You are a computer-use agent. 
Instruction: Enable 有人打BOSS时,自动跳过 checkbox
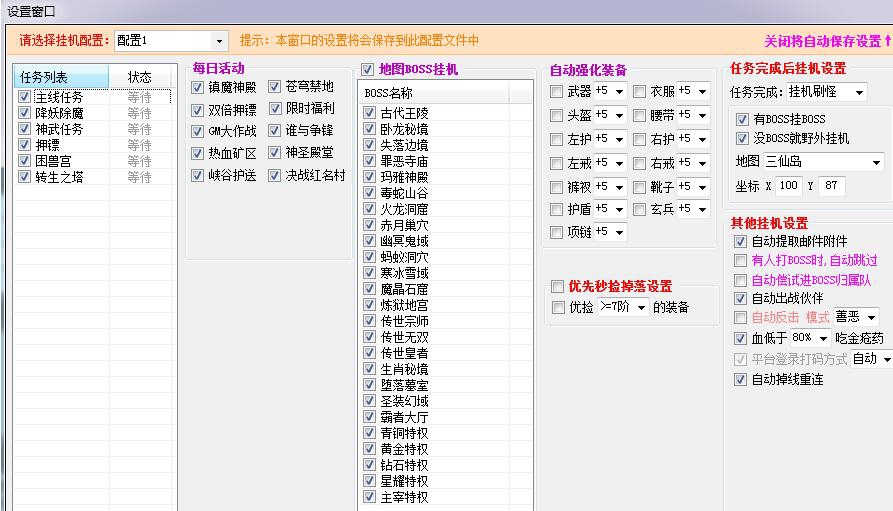[740, 261]
